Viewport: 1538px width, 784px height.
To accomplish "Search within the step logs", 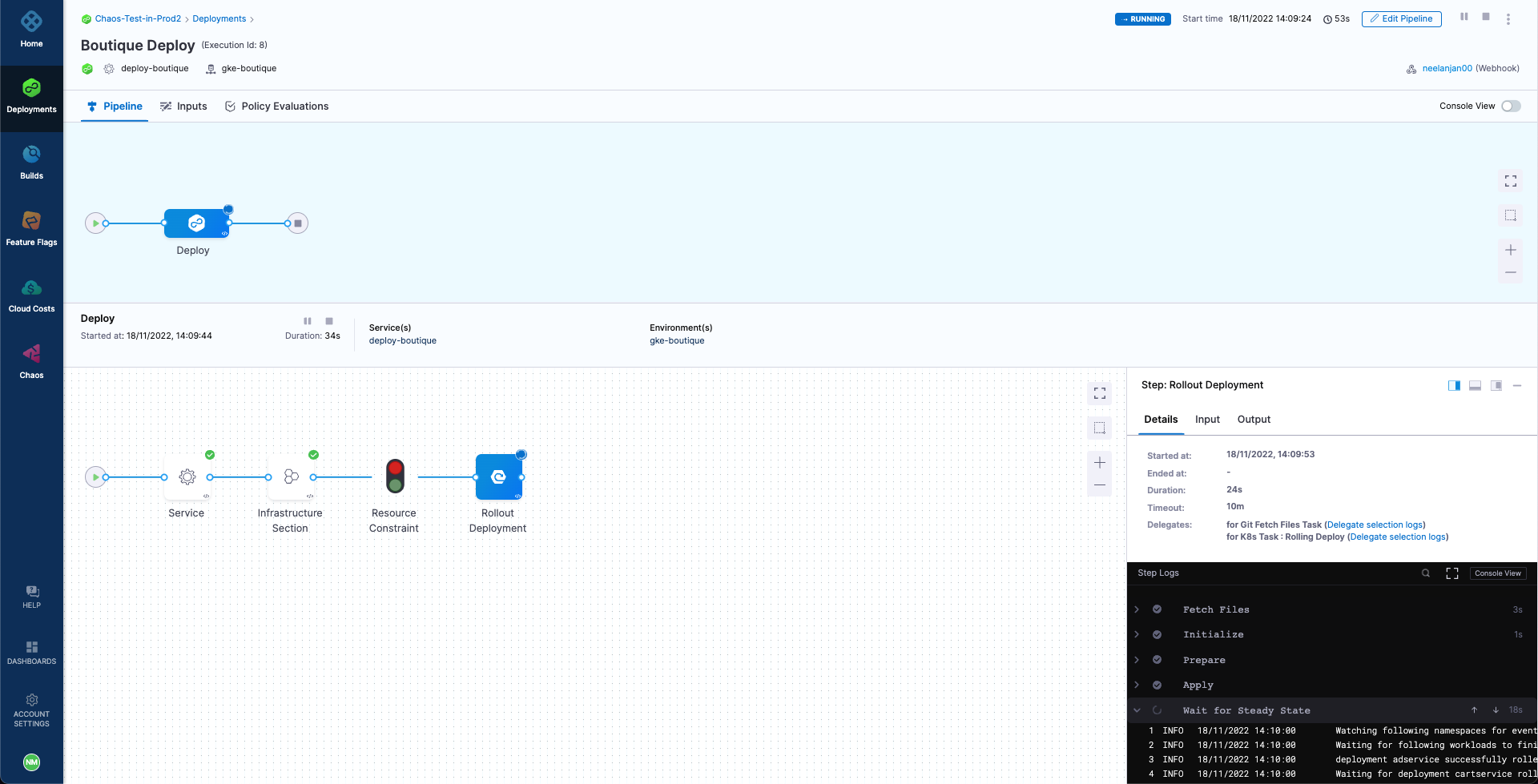I will tap(1425, 573).
